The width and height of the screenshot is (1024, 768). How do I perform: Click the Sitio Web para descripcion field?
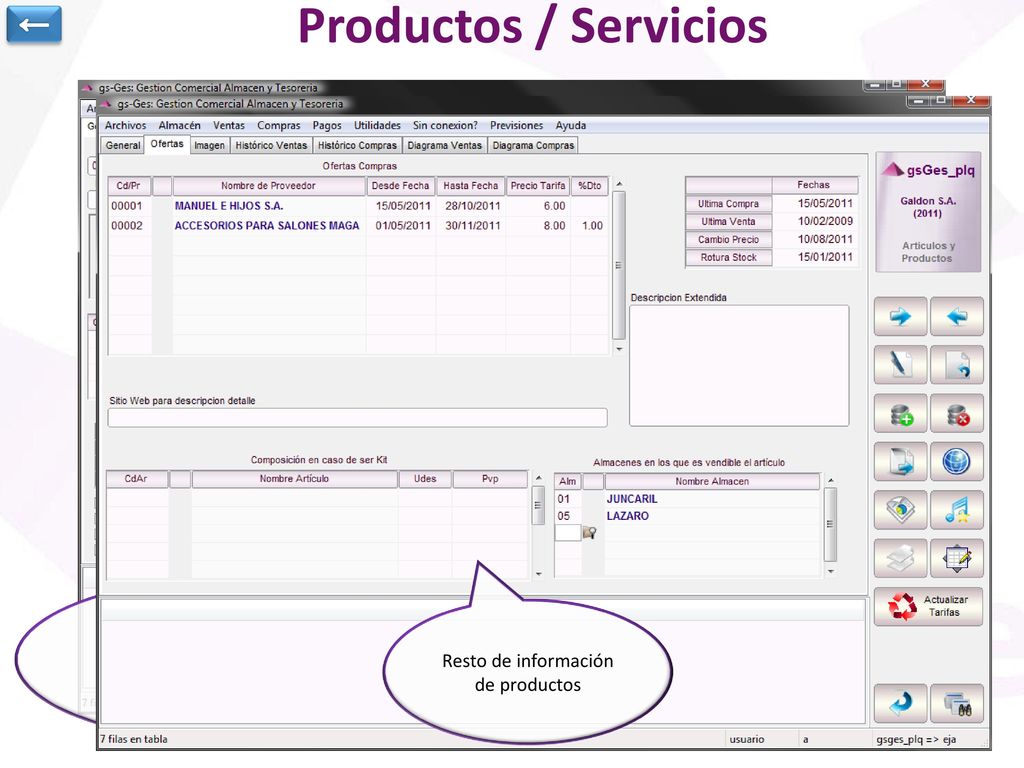pyautogui.click(x=357, y=418)
